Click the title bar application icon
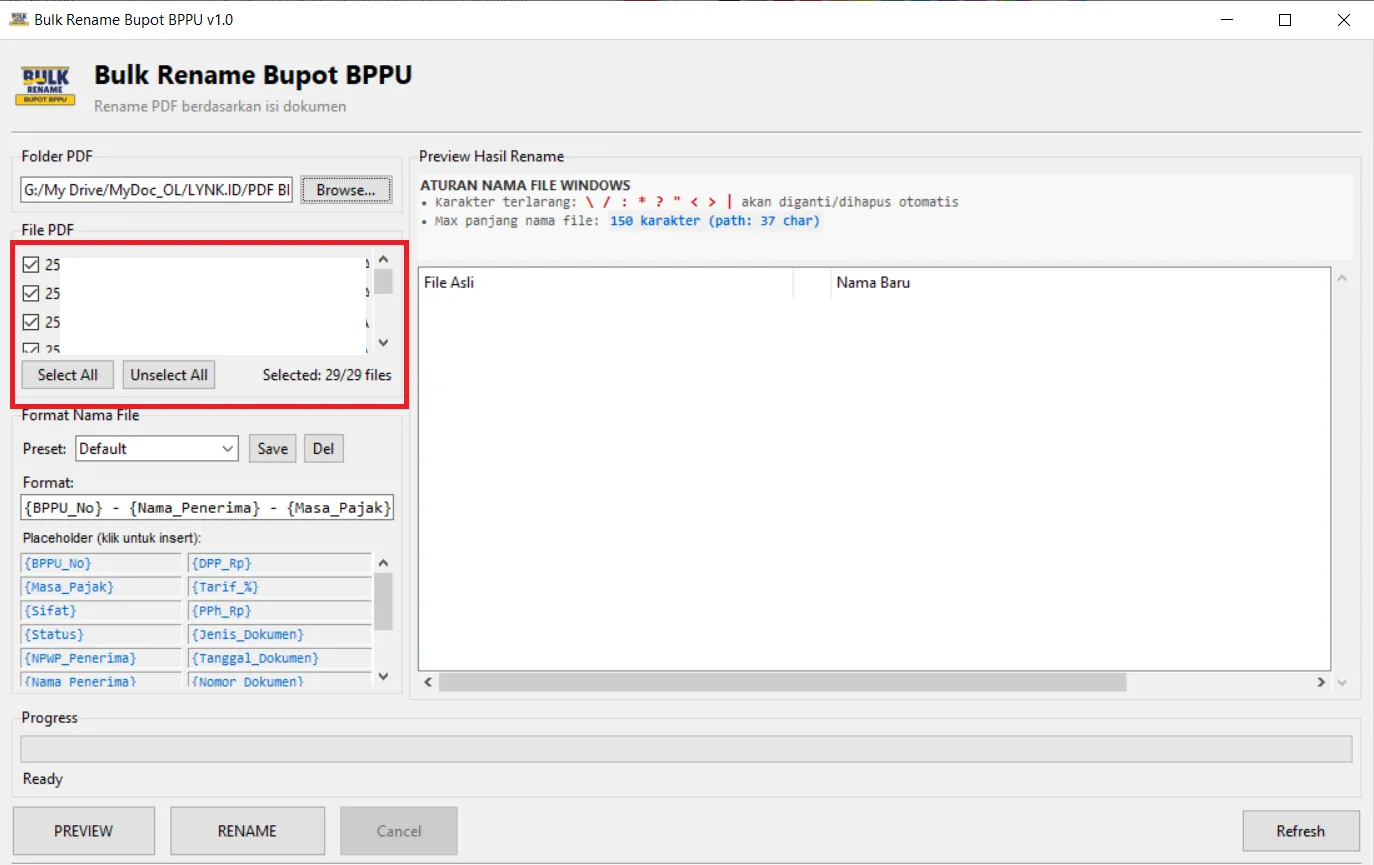This screenshot has width=1374, height=865. [18, 19]
